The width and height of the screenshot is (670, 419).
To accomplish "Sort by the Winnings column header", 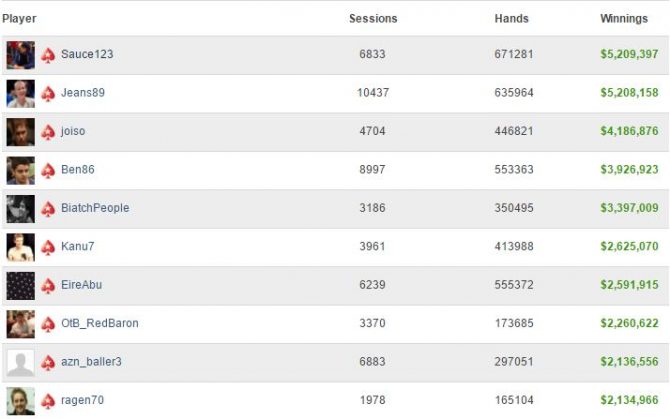I will point(624,18).
